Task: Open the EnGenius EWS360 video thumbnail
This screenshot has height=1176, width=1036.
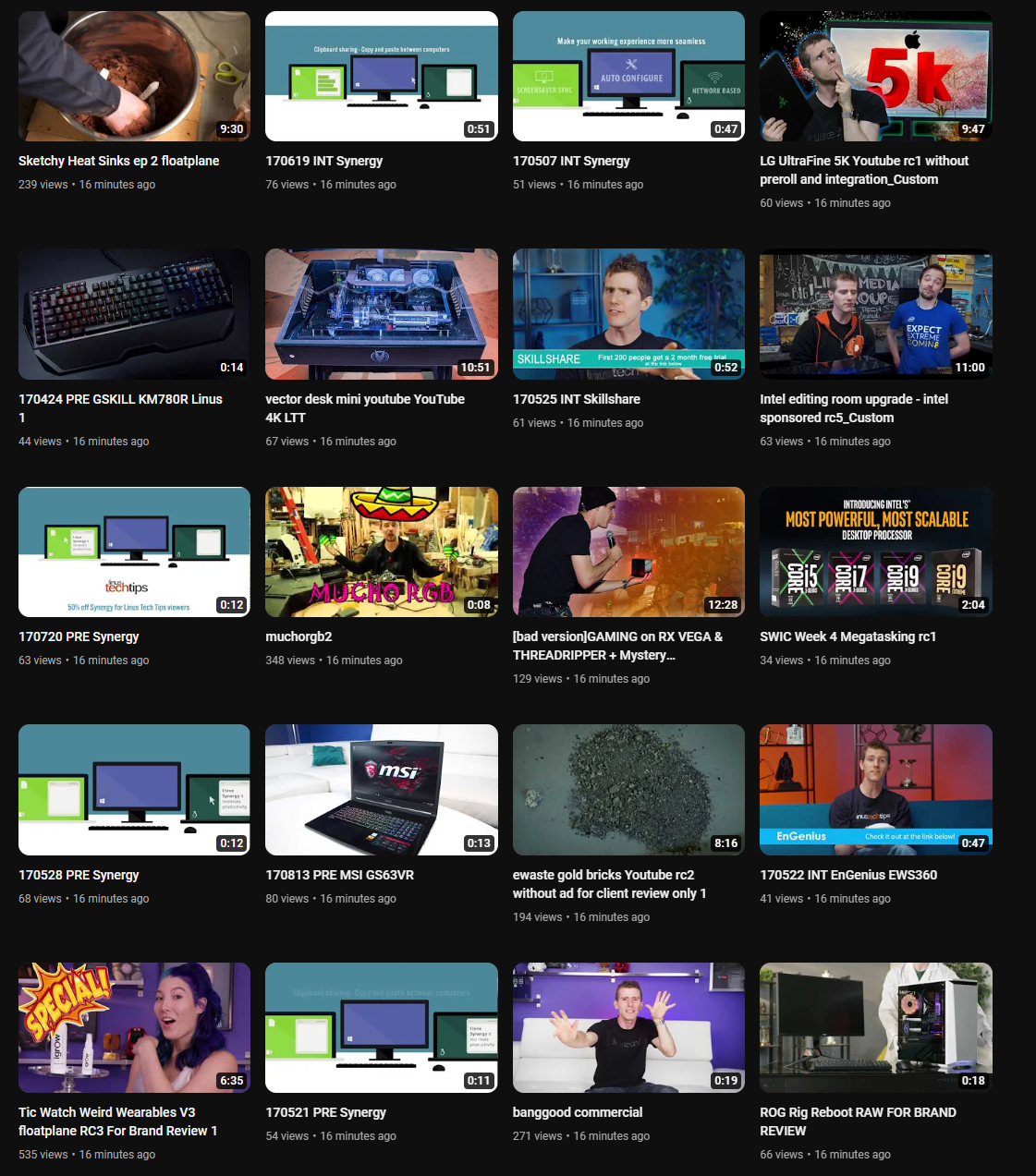Action: 876,790
